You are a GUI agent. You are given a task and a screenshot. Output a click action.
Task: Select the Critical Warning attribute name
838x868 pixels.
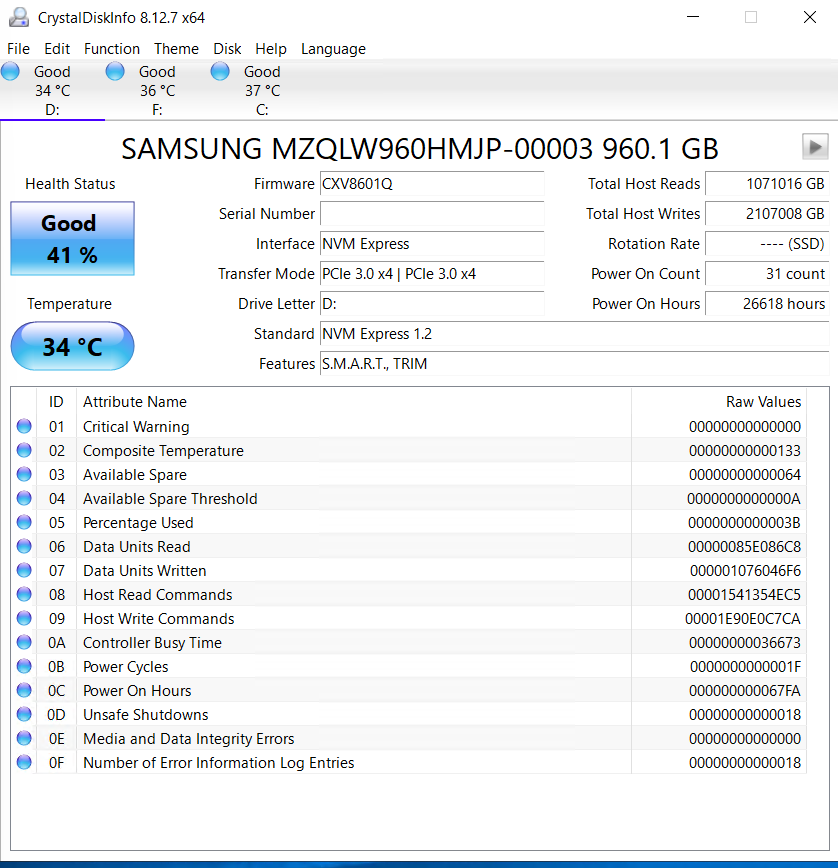pos(136,427)
